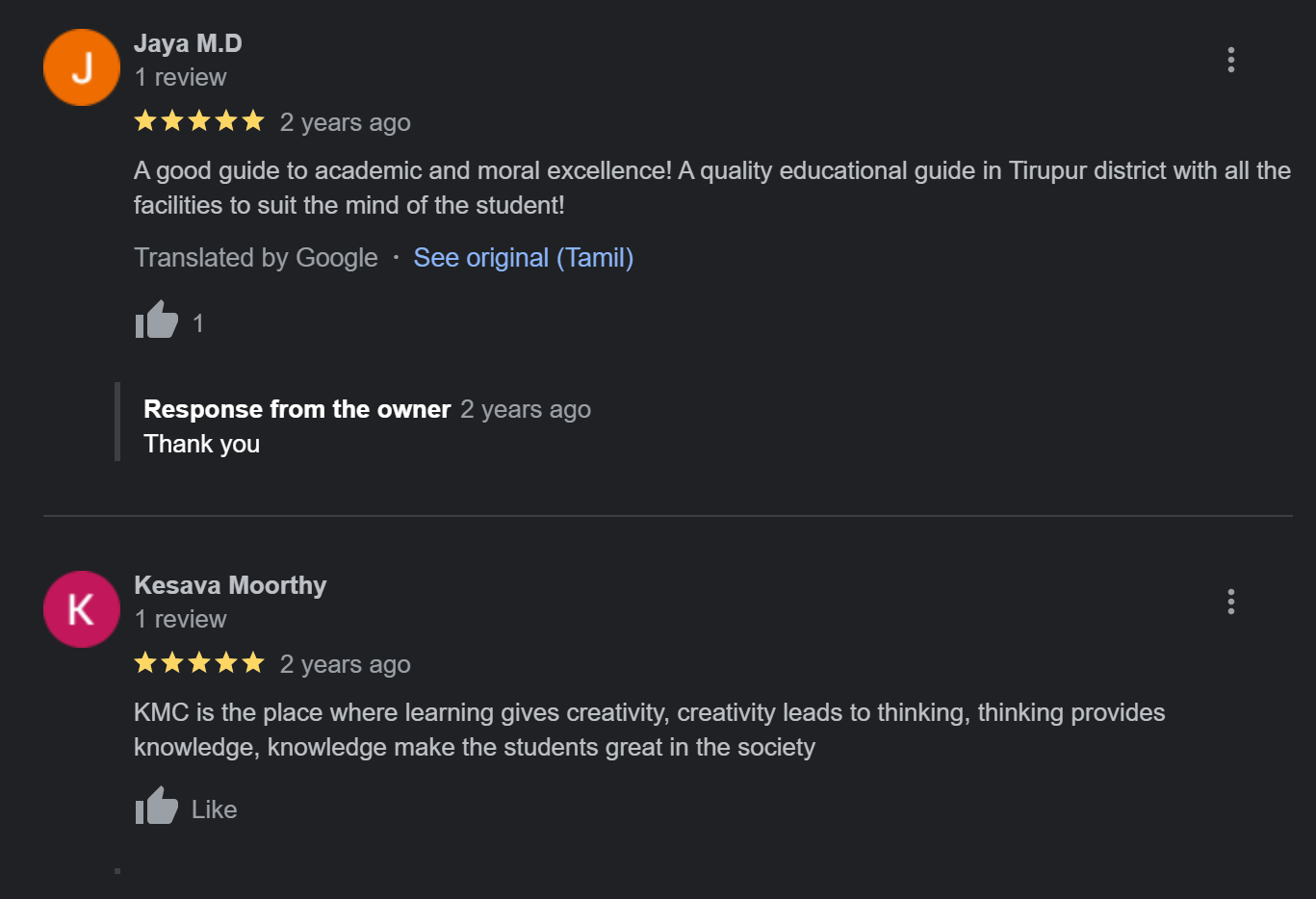The image size is (1316, 899).
Task: Click 'Response from the owner' heading
Action: coord(297,409)
